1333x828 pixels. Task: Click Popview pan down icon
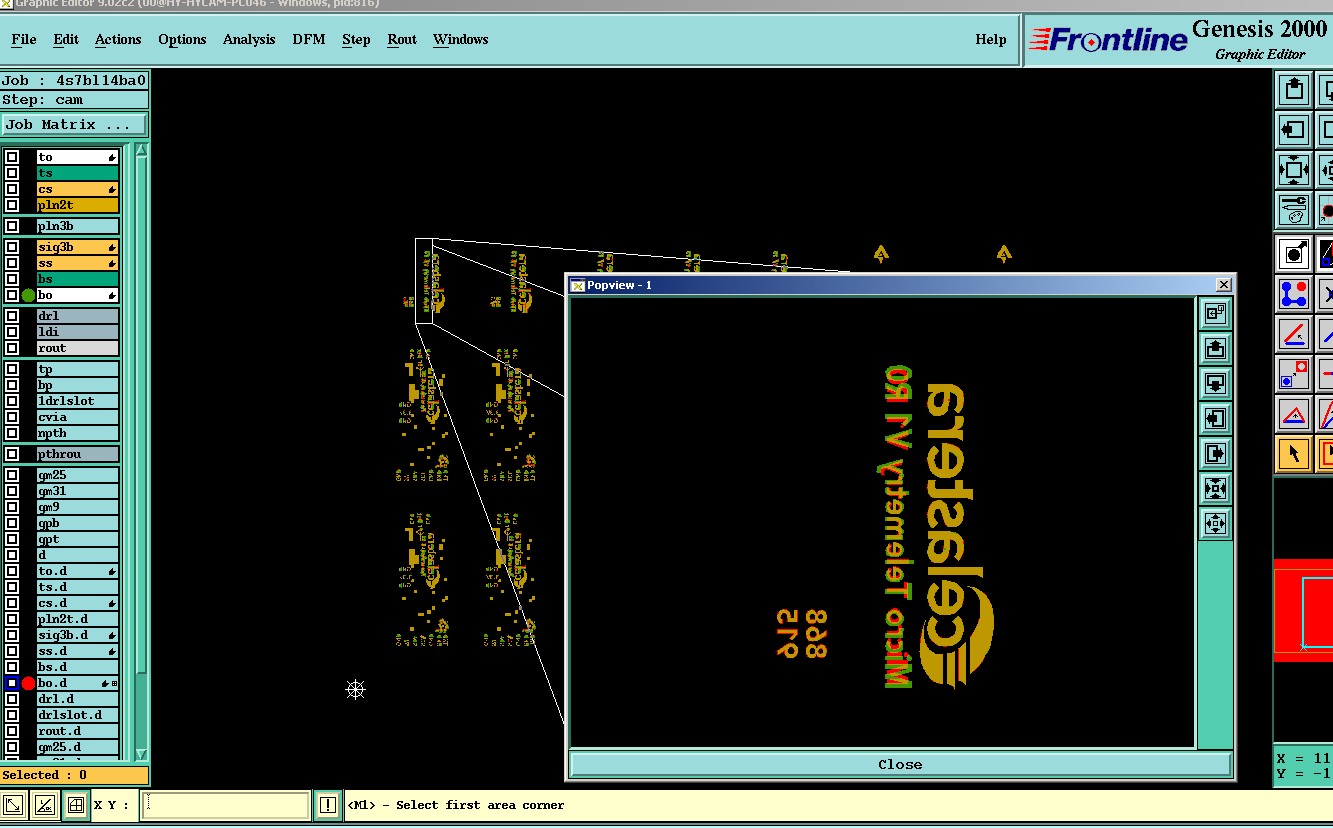(x=1215, y=383)
